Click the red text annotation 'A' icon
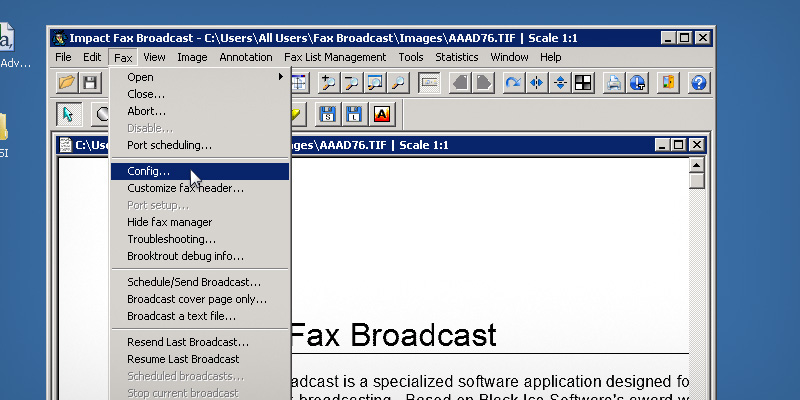Viewport: 800px width, 400px height. (381, 114)
